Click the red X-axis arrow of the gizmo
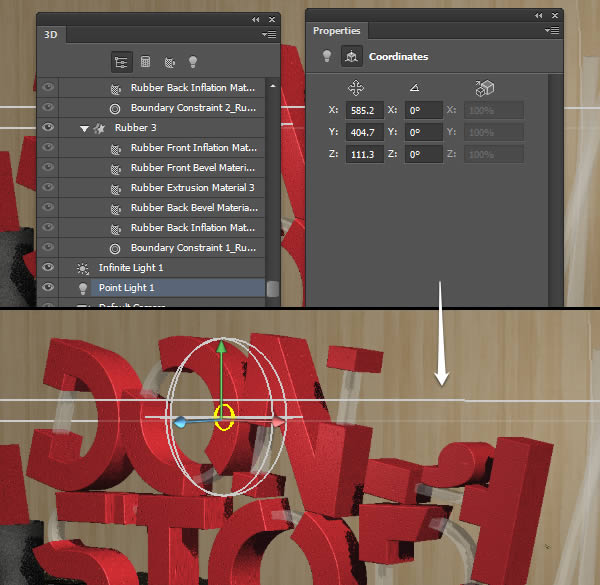This screenshot has height=585, width=600. click(x=279, y=422)
